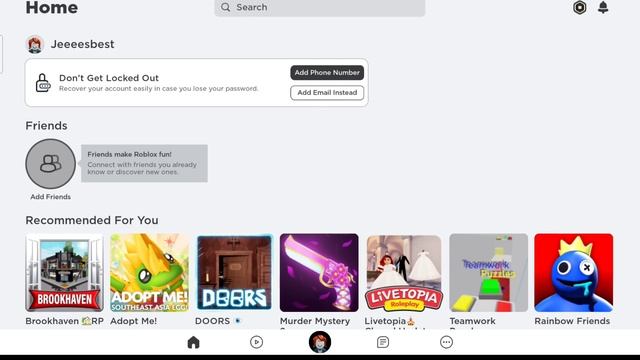Image resolution: width=640 pixels, height=360 pixels.
Task: Click the padlock icon in lockout card
Action: [x=42, y=83]
